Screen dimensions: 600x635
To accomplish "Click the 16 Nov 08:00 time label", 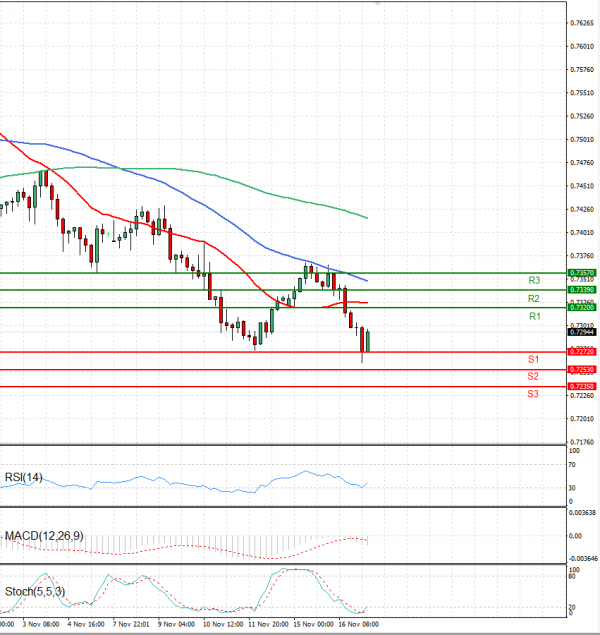I will point(358,624).
